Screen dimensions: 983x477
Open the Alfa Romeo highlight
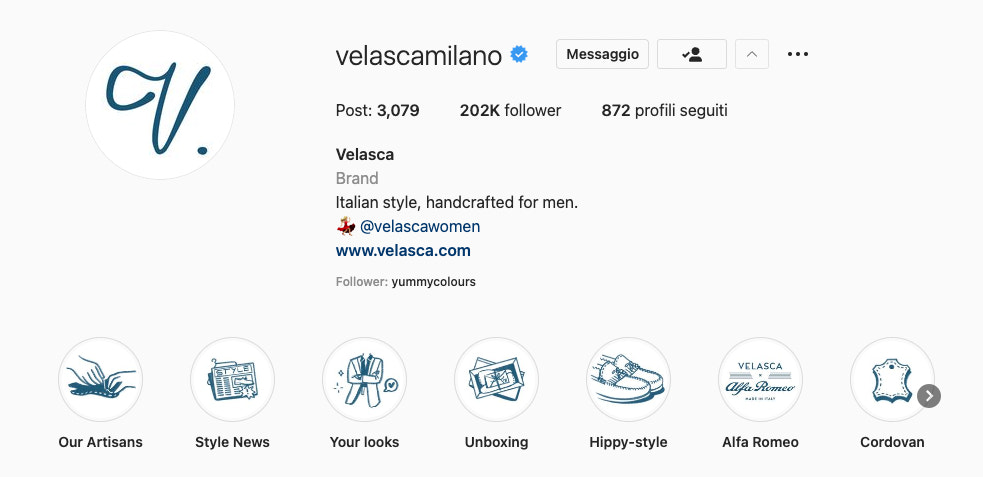coord(760,380)
